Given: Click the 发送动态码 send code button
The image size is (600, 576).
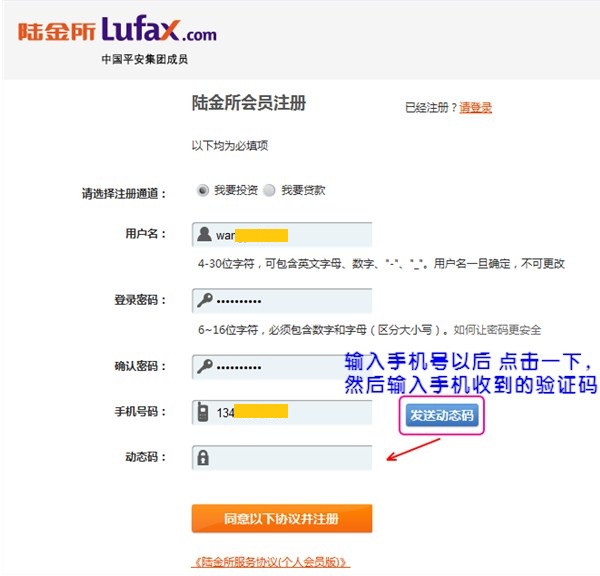Looking at the screenshot, I should [442, 415].
